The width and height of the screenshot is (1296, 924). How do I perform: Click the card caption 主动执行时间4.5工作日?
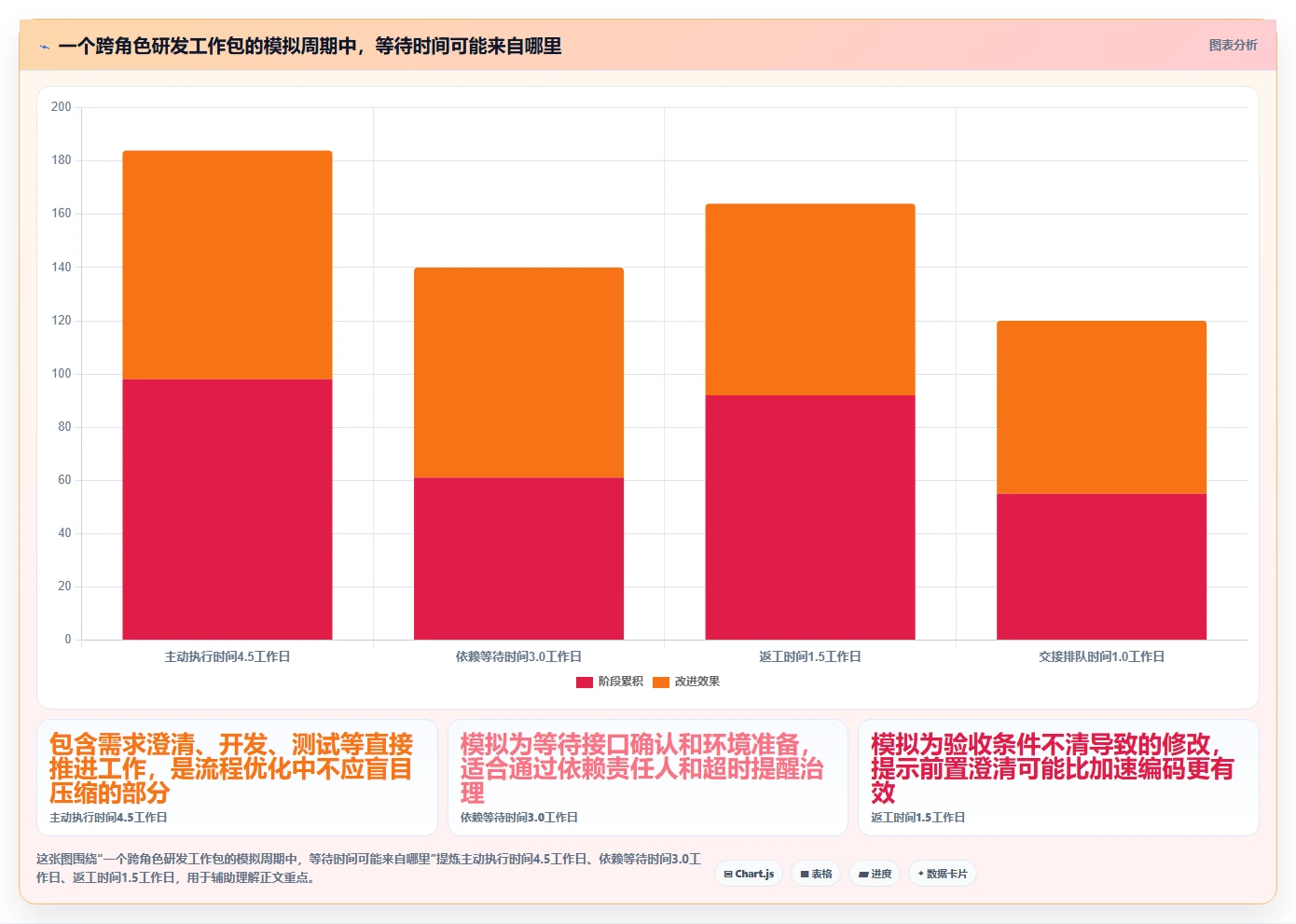pyautogui.click(x=108, y=818)
